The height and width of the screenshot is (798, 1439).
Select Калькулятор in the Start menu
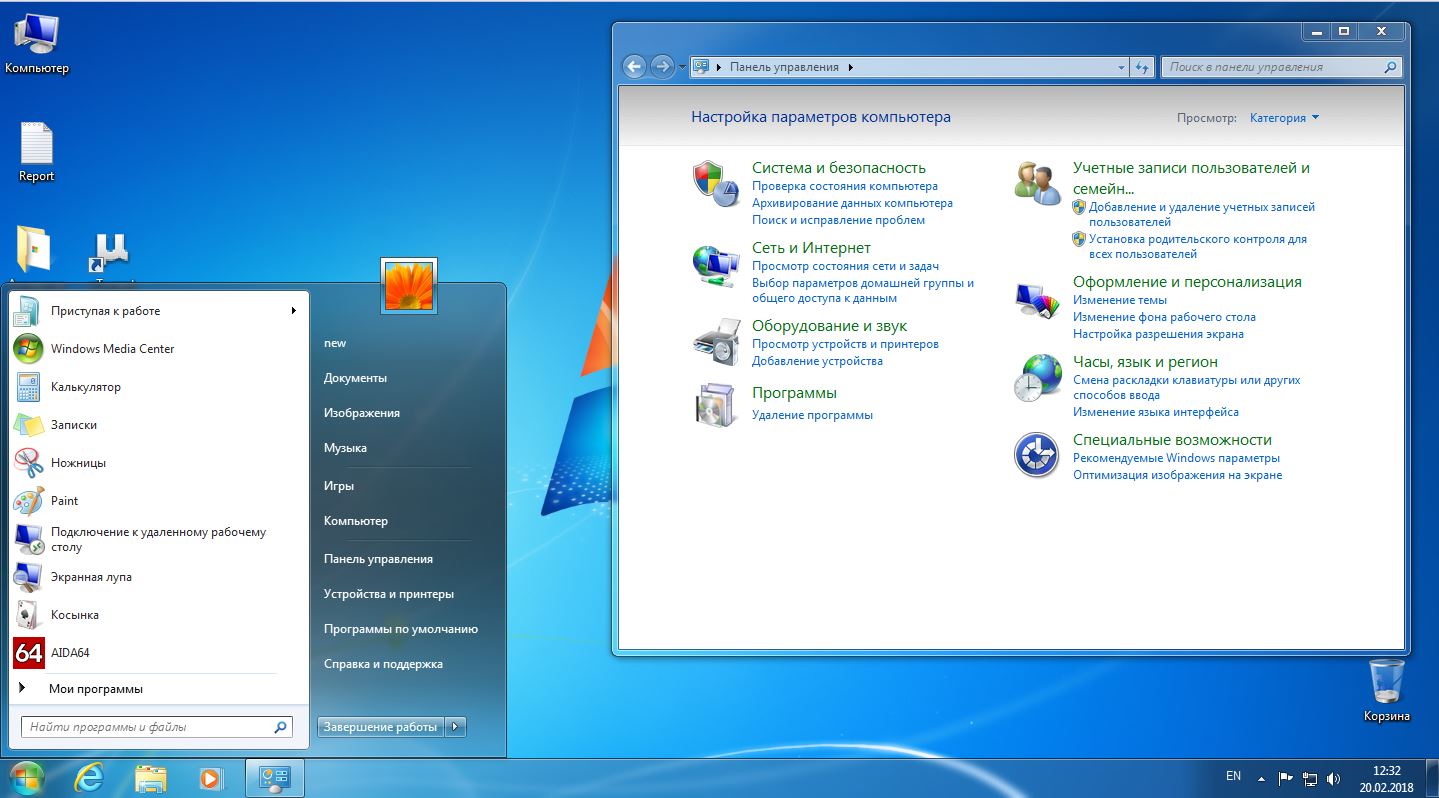85,387
